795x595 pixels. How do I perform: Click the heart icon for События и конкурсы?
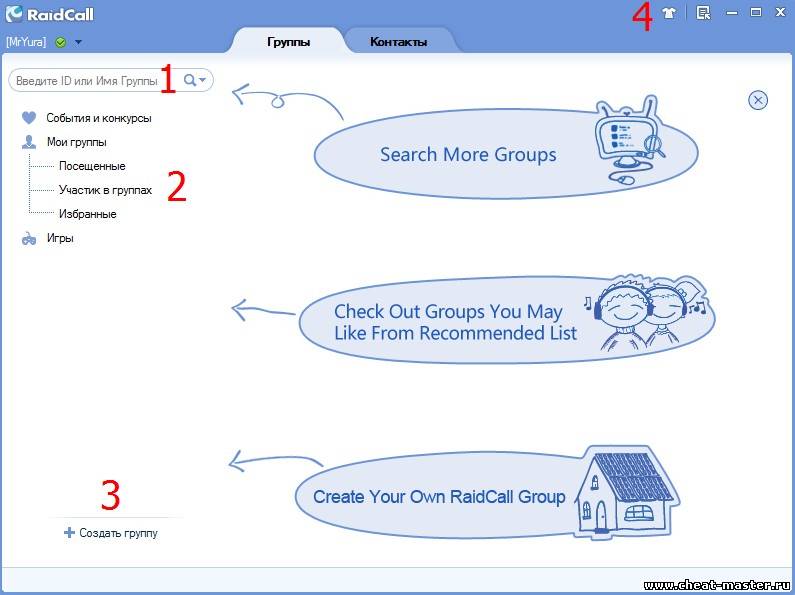point(29,118)
